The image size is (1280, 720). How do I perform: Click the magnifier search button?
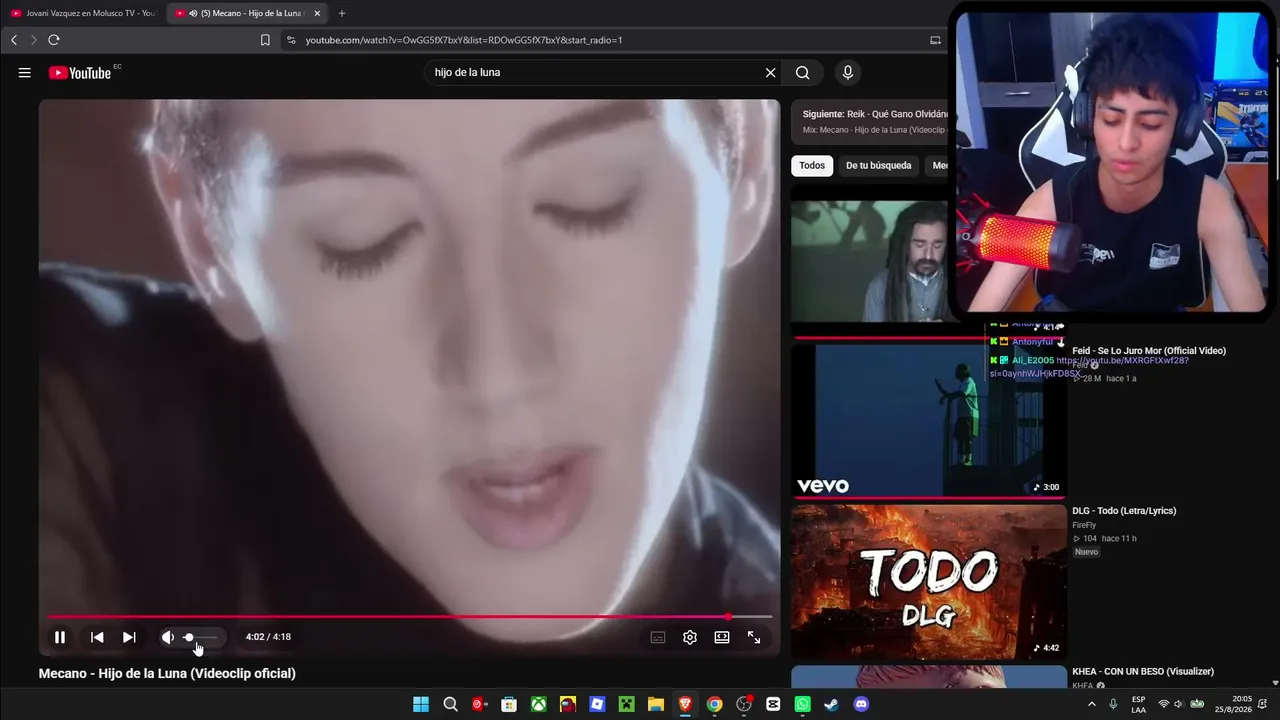(802, 73)
